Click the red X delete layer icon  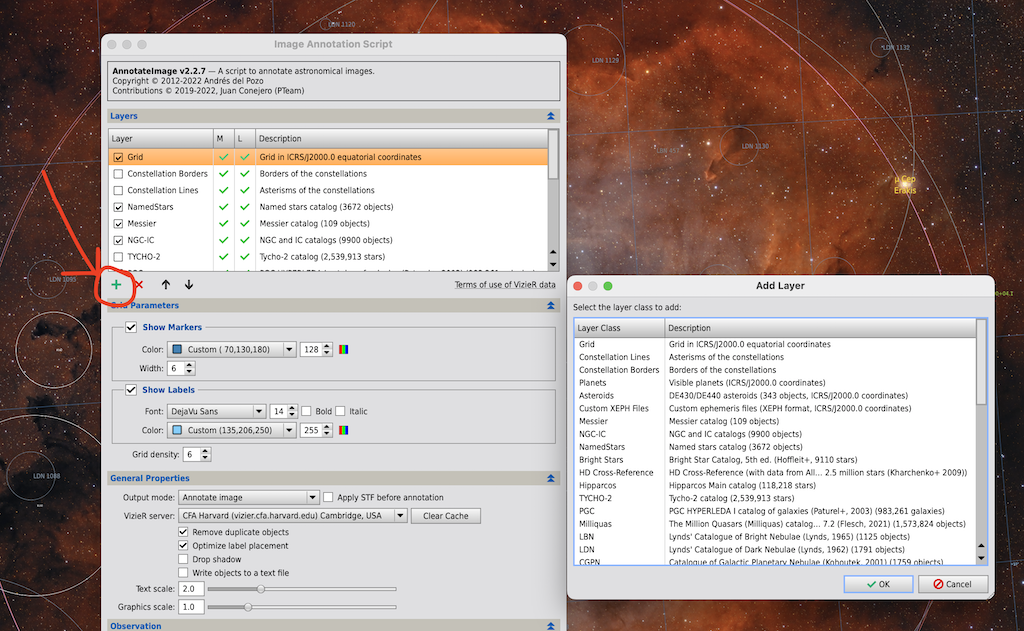pyautogui.click(x=139, y=285)
